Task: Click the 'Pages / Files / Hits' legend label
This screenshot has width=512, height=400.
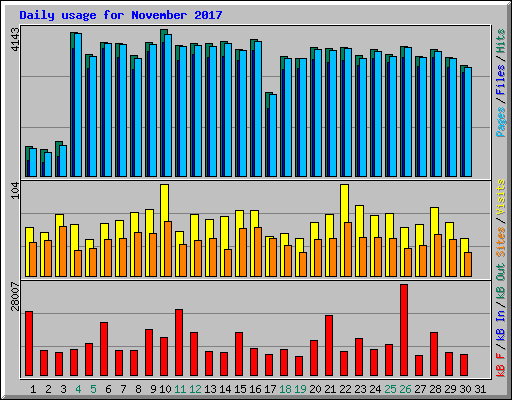Action: tap(501, 83)
